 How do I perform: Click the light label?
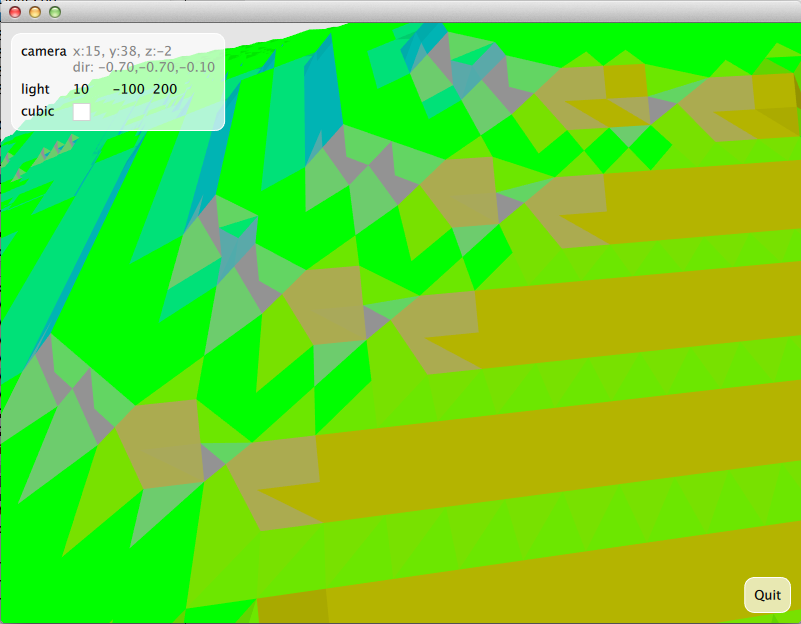[x=35, y=90]
